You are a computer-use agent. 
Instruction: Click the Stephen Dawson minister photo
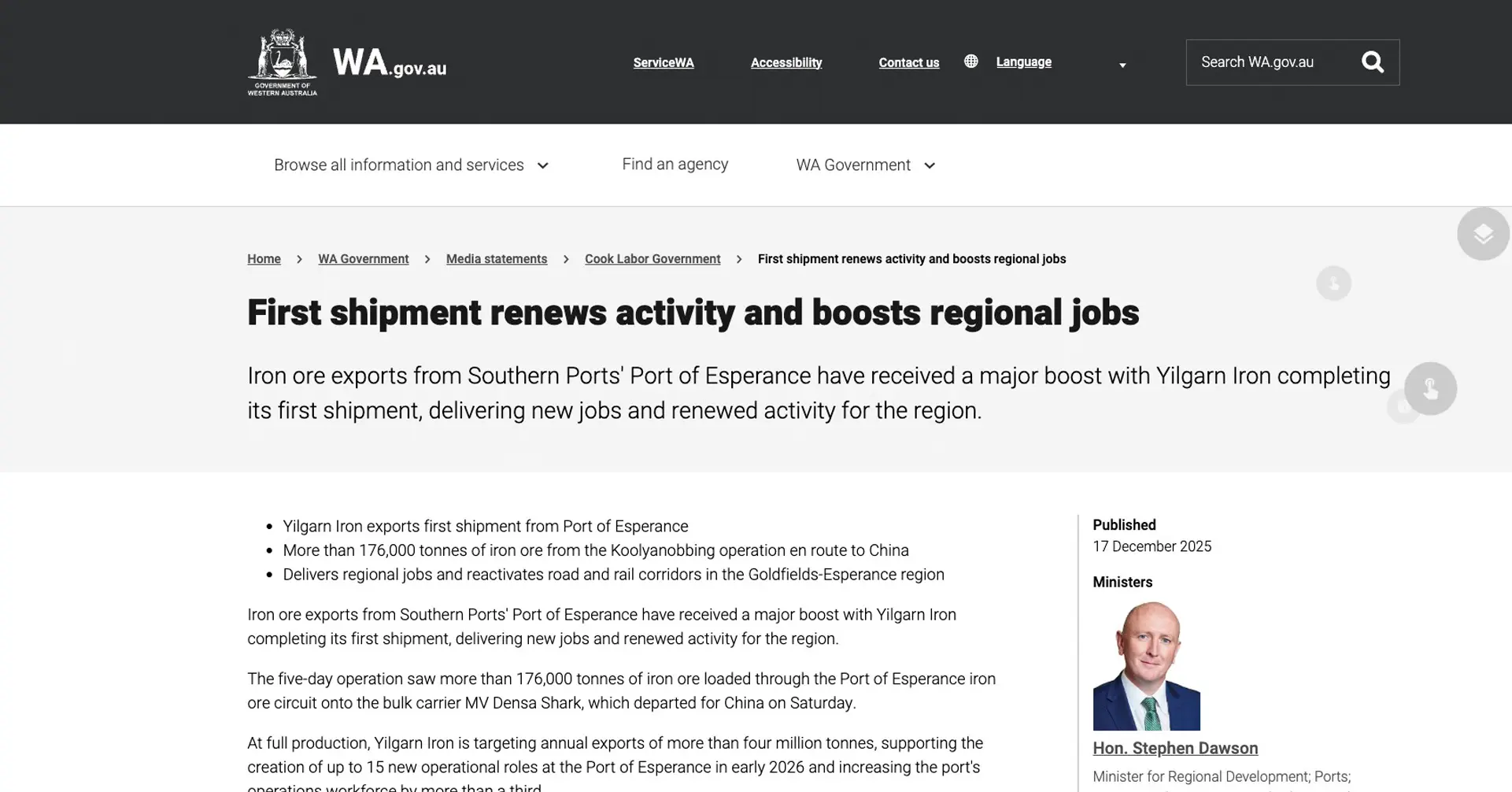tap(1146, 666)
